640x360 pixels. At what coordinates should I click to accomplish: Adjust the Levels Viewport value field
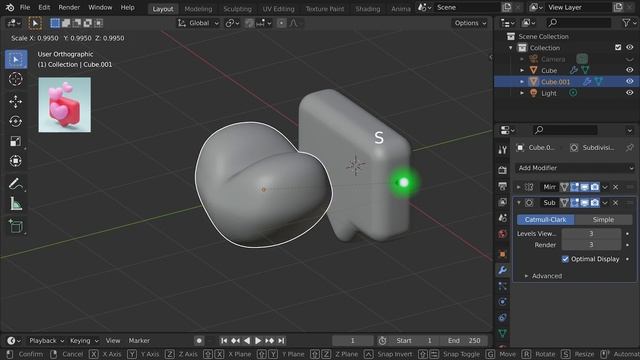[x=591, y=233]
